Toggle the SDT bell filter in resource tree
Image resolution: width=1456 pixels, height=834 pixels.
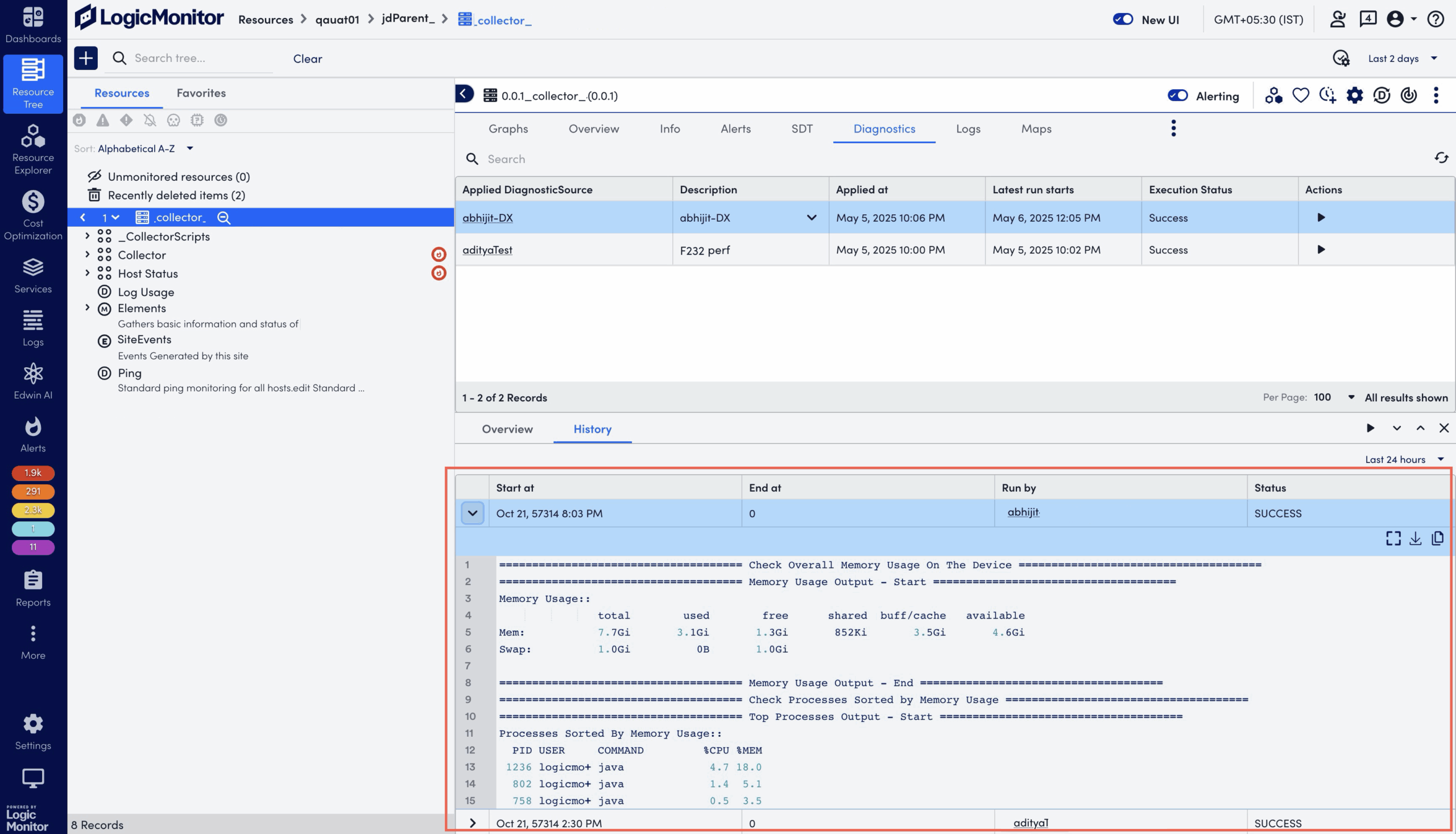point(150,121)
